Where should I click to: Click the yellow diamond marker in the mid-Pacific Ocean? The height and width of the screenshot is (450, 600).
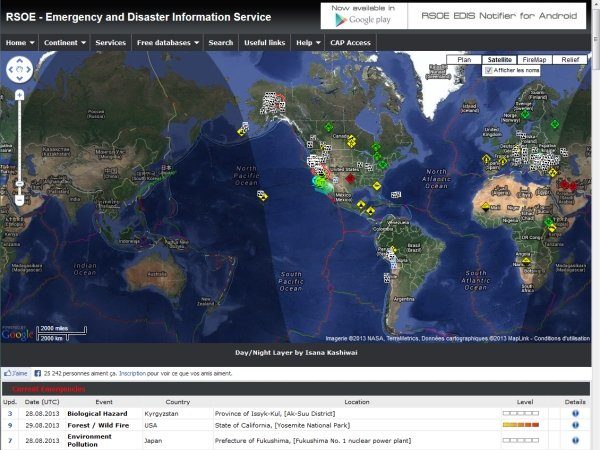click(x=263, y=196)
